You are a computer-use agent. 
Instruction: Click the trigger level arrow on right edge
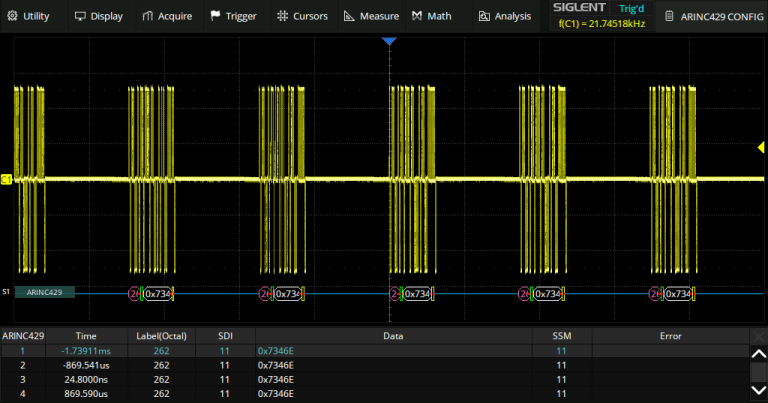click(x=761, y=149)
